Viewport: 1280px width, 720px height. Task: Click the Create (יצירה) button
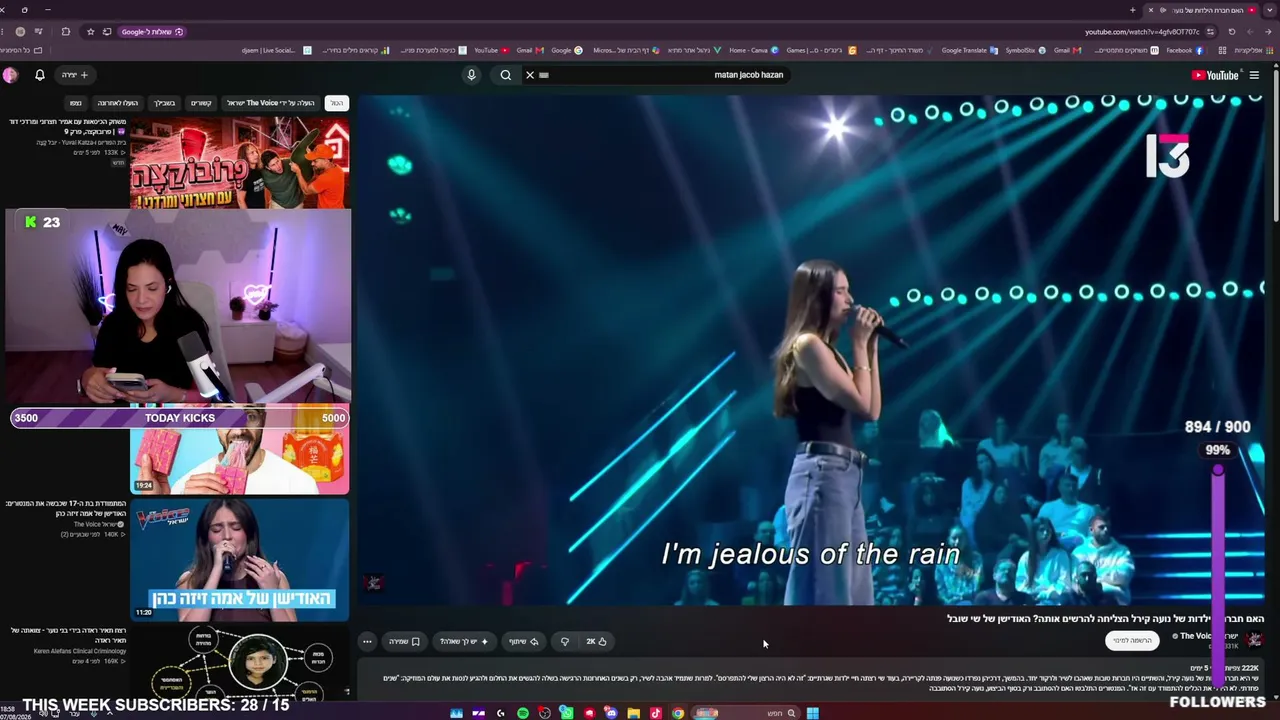75,75
